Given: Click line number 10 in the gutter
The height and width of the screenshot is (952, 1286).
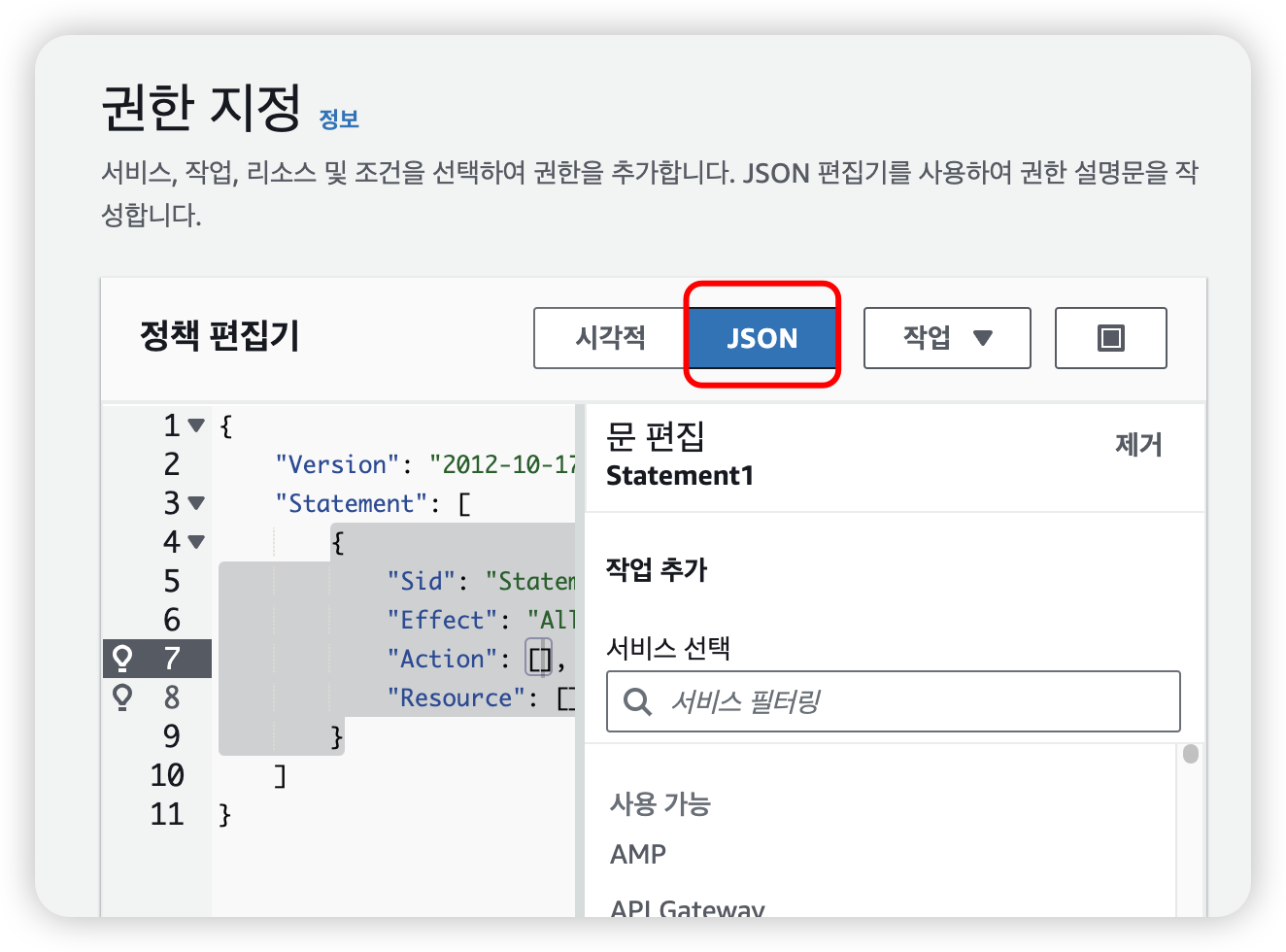Looking at the screenshot, I should [x=167, y=775].
